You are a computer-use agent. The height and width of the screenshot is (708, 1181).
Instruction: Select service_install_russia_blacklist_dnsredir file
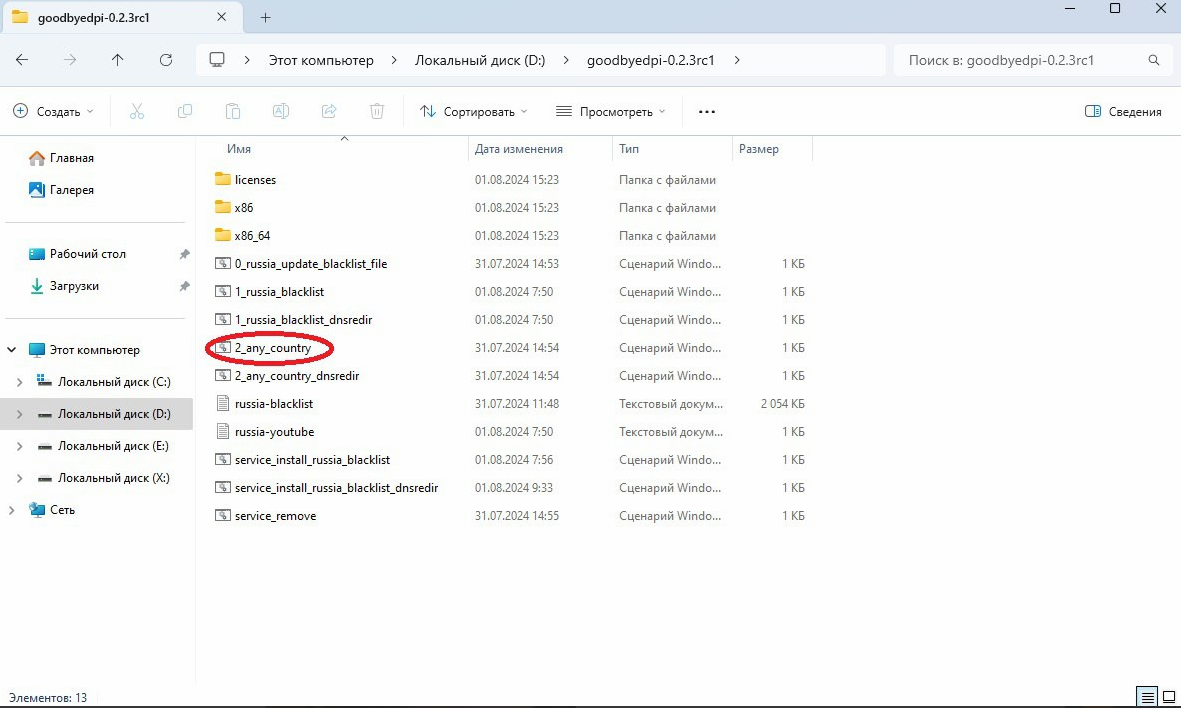[337, 488]
